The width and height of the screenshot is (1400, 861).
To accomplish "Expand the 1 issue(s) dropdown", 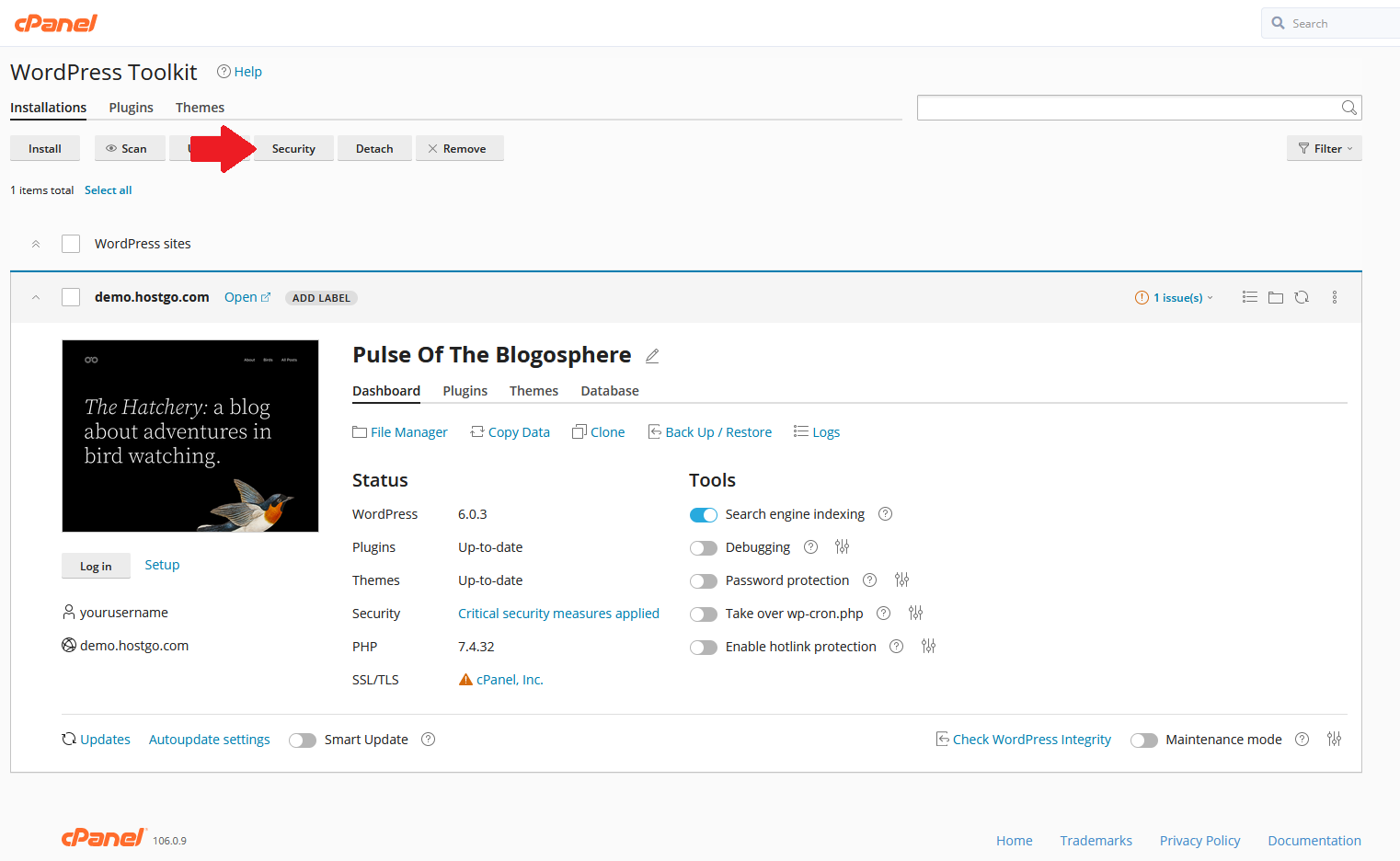I will (x=1175, y=298).
